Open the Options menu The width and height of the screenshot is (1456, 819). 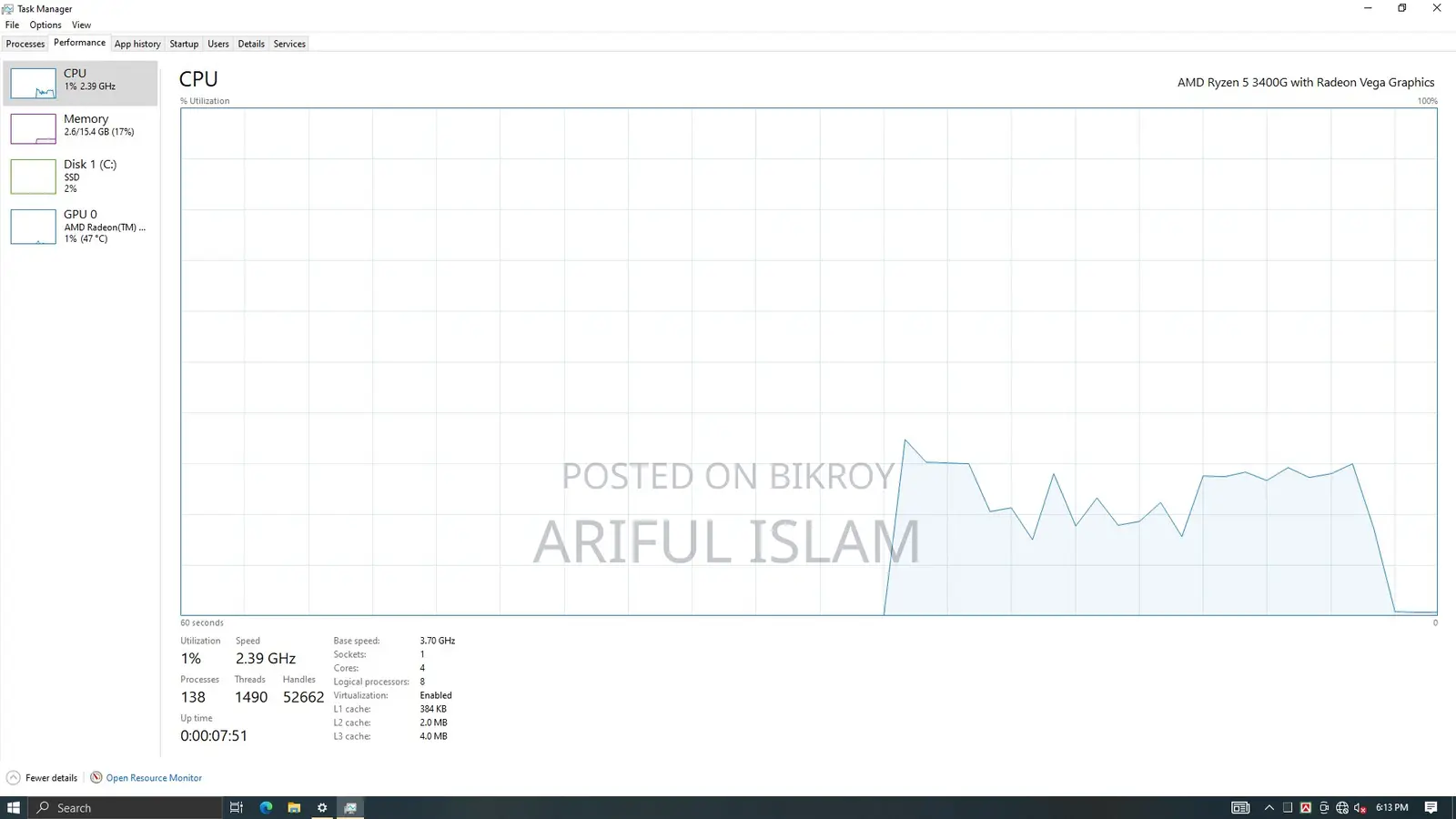45,25
